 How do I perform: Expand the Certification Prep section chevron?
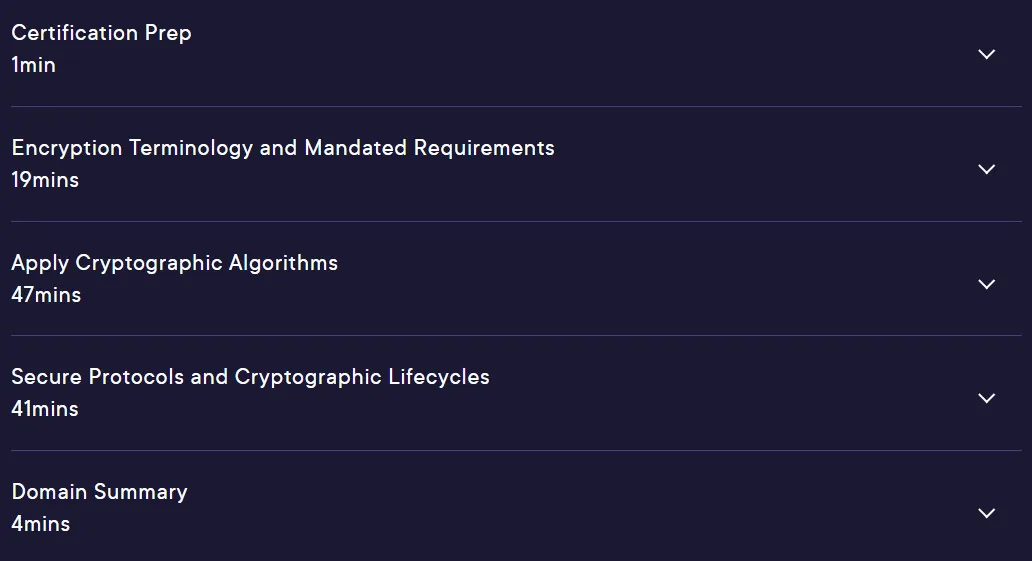[986, 54]
